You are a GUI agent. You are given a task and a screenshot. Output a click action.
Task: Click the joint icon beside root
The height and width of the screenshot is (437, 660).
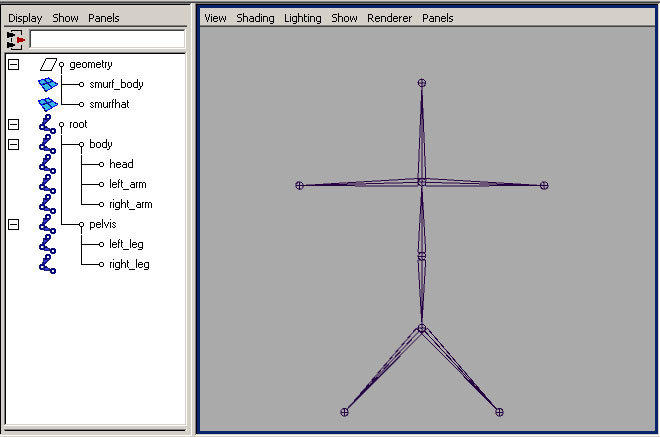(47, 124)
